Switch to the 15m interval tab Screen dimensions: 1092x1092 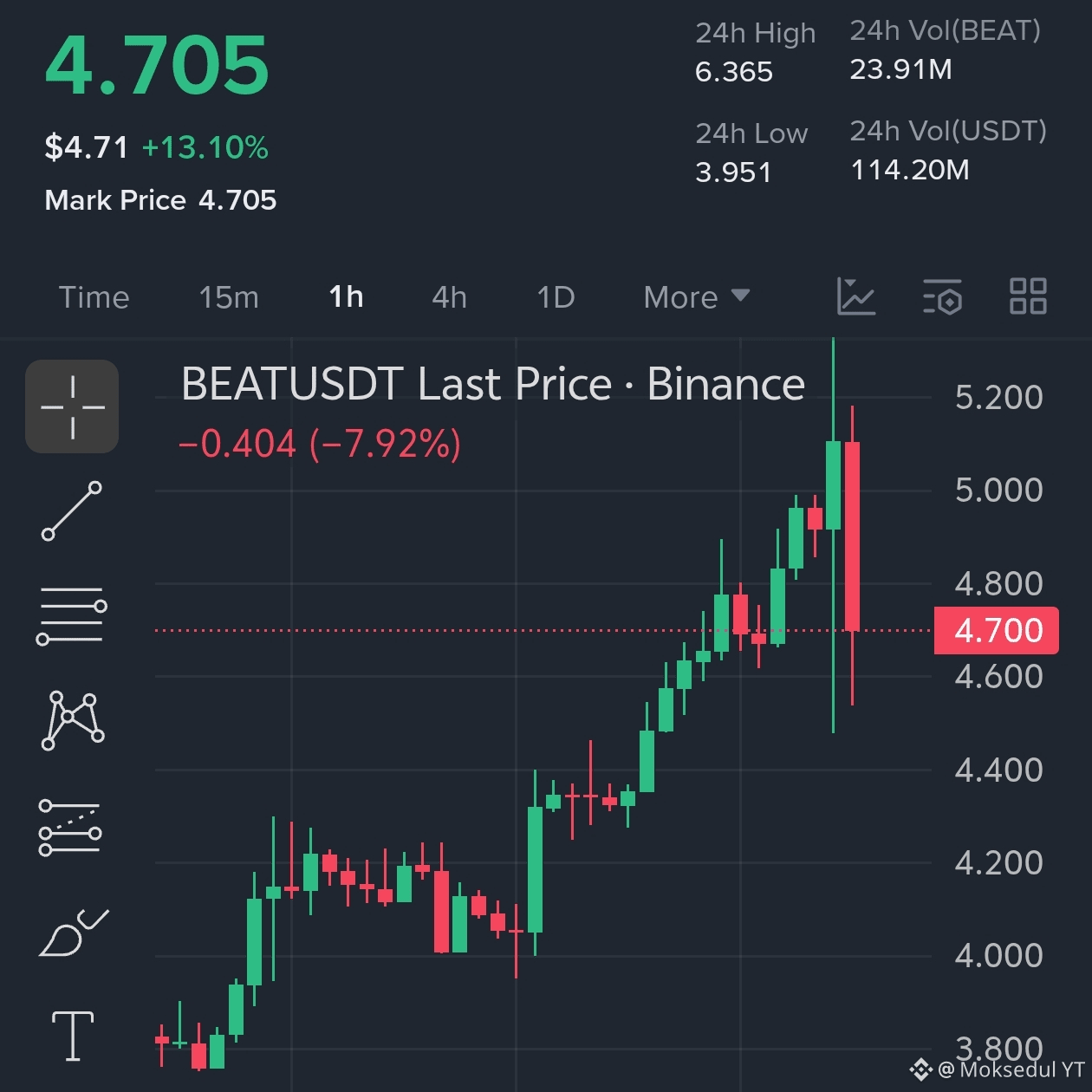(229, 297)
